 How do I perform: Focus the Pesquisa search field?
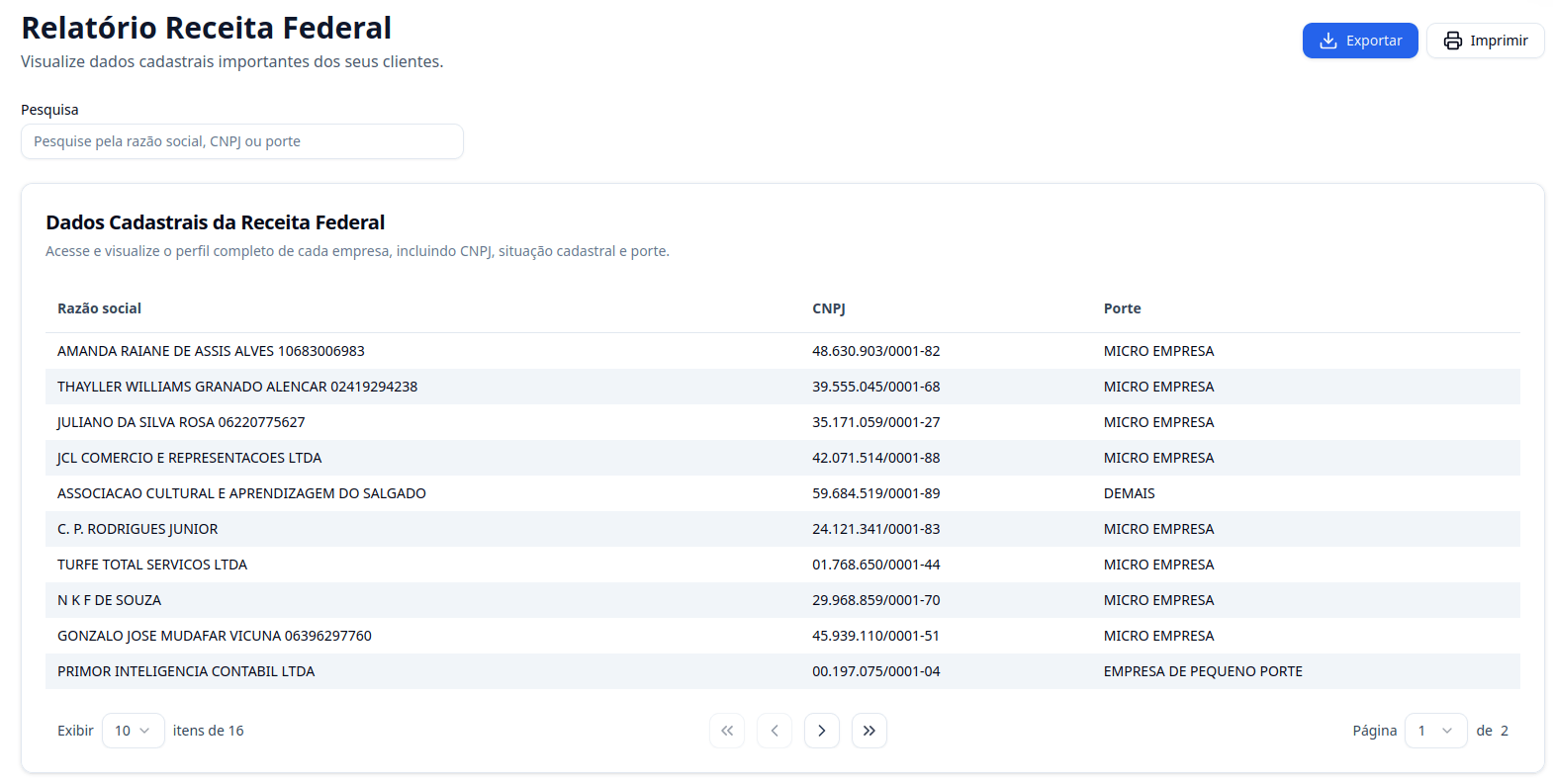coord(241,141)
